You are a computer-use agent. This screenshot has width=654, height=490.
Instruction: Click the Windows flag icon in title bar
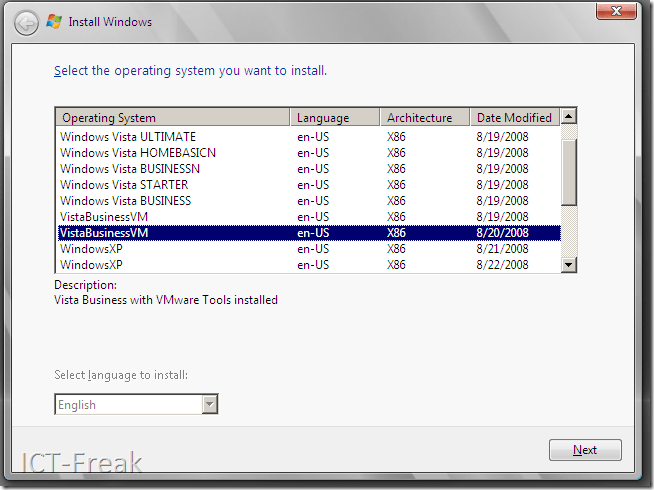tap(55, 21)
